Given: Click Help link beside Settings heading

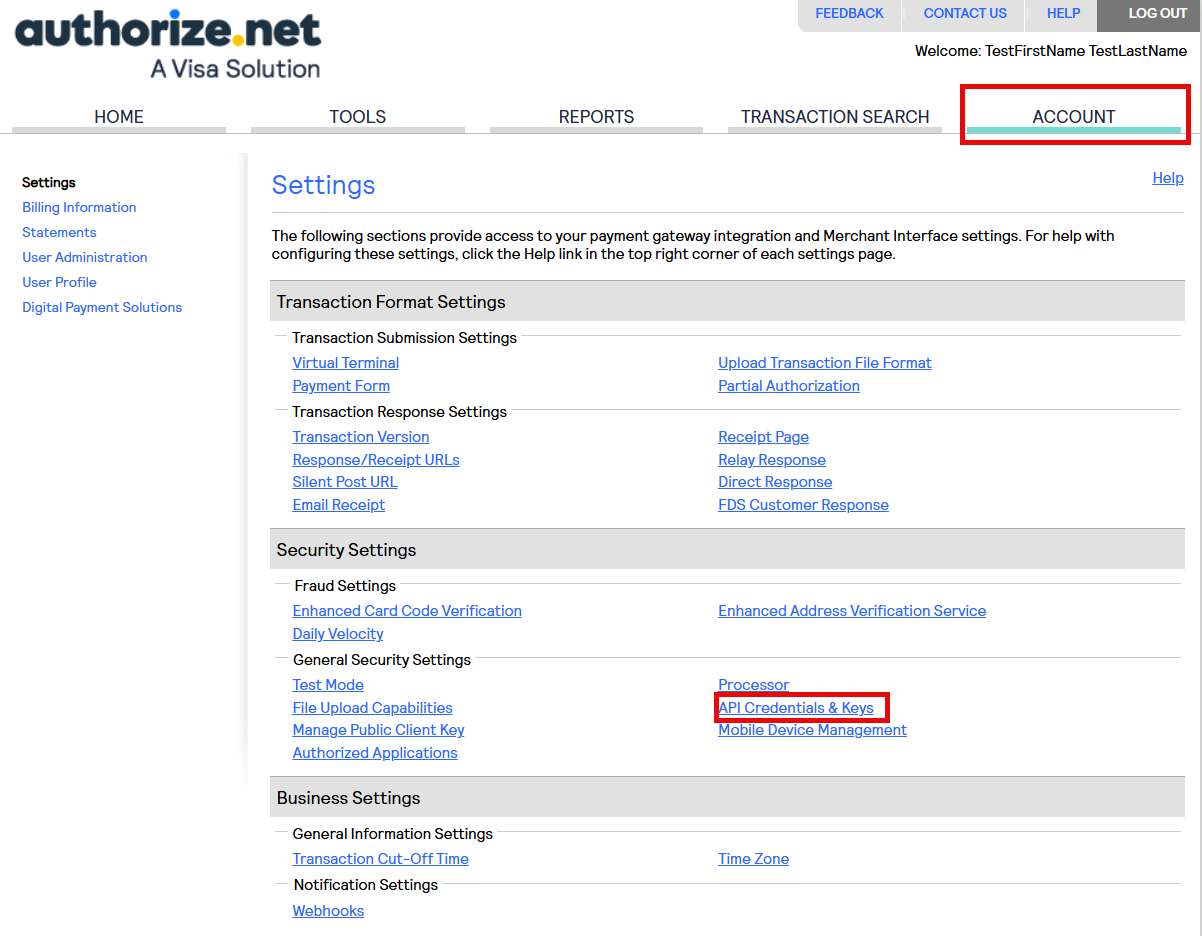Looking at the screenshot, I should click(x=1167, y=178).
